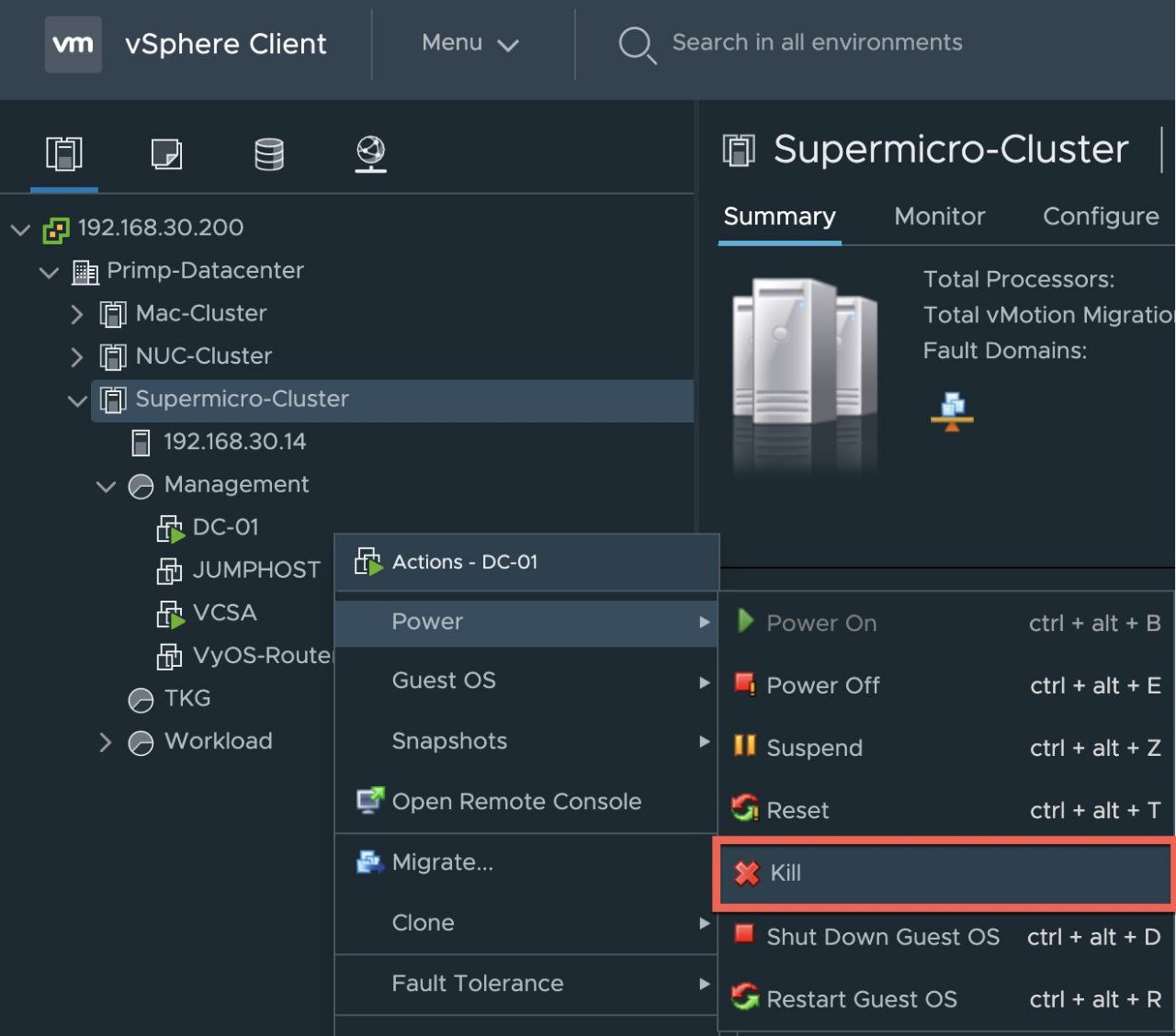Viewport: 1176px width, 1036px height.
Task: Click the Open Remote Console monitor icon
Action: pyautogui.click(x=370, y=800)
